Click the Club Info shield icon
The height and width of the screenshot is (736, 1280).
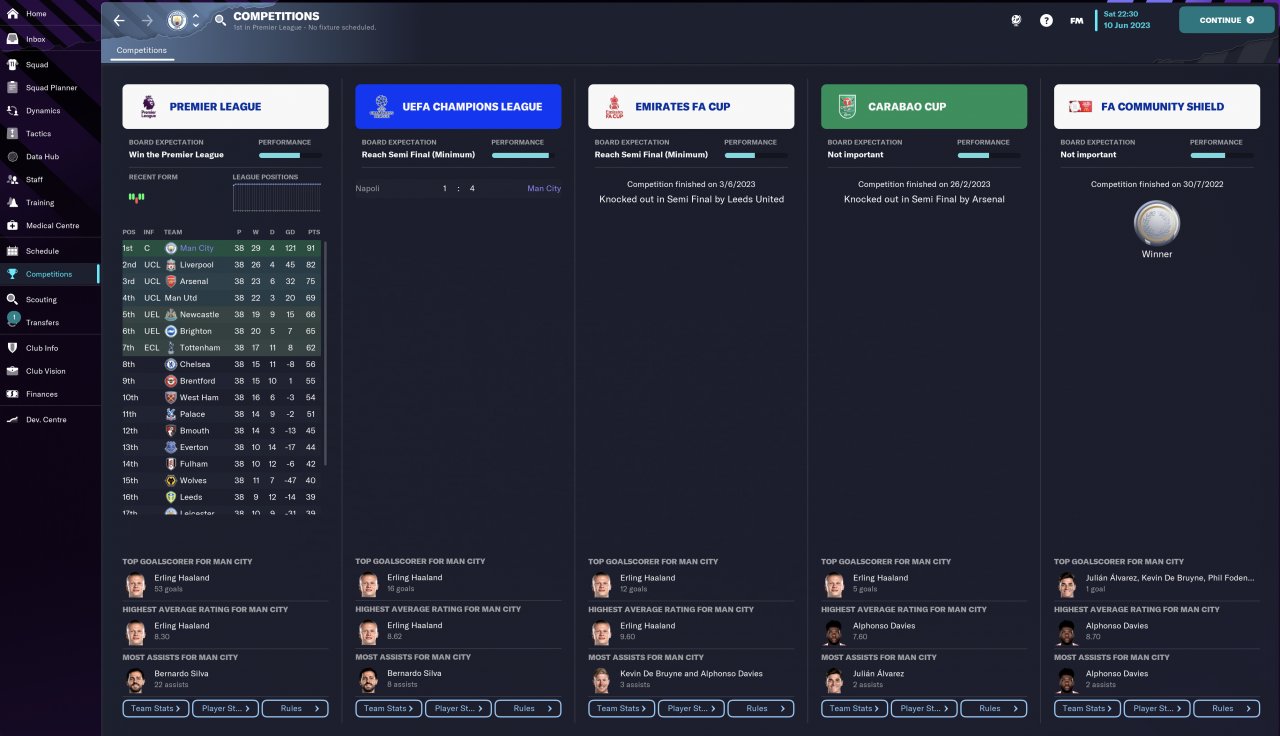[x=13, y=348]
